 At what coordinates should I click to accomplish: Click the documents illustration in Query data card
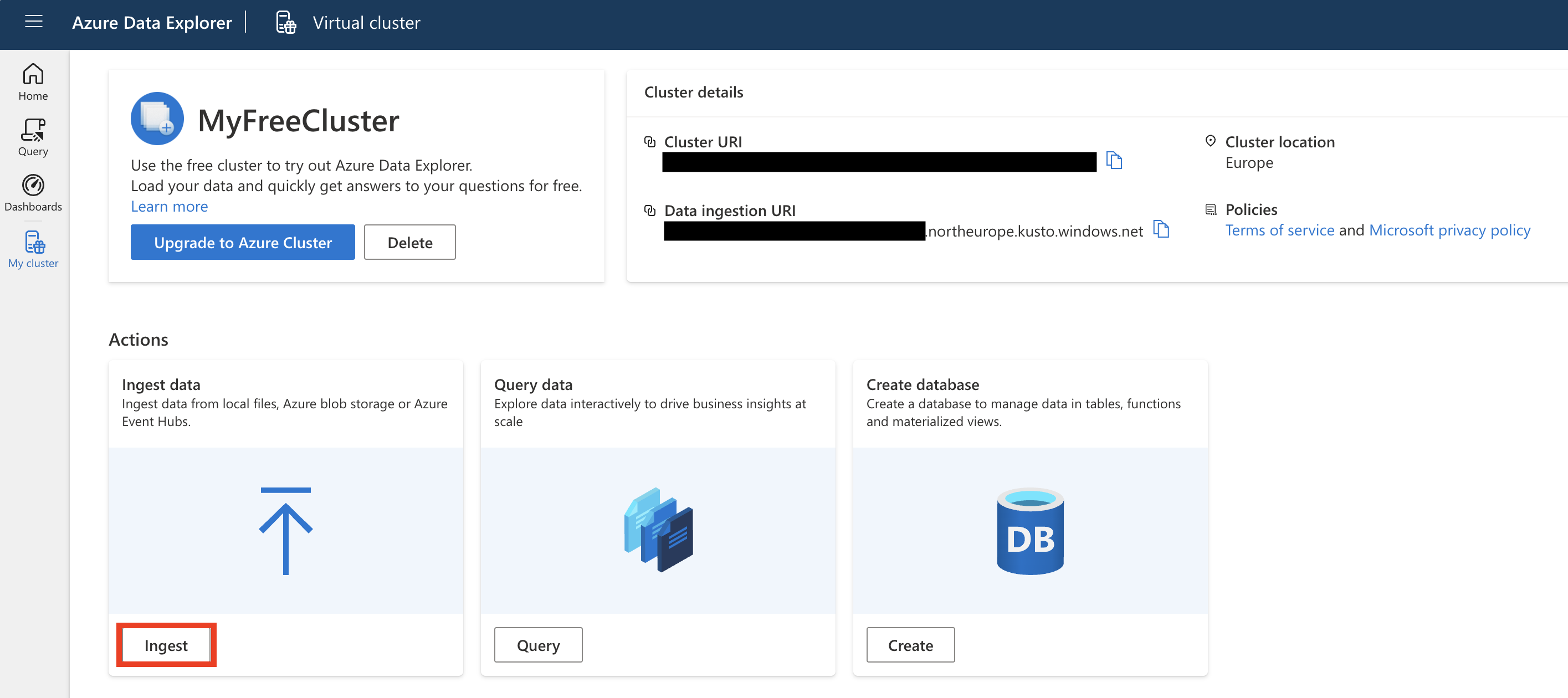point(659,530)
